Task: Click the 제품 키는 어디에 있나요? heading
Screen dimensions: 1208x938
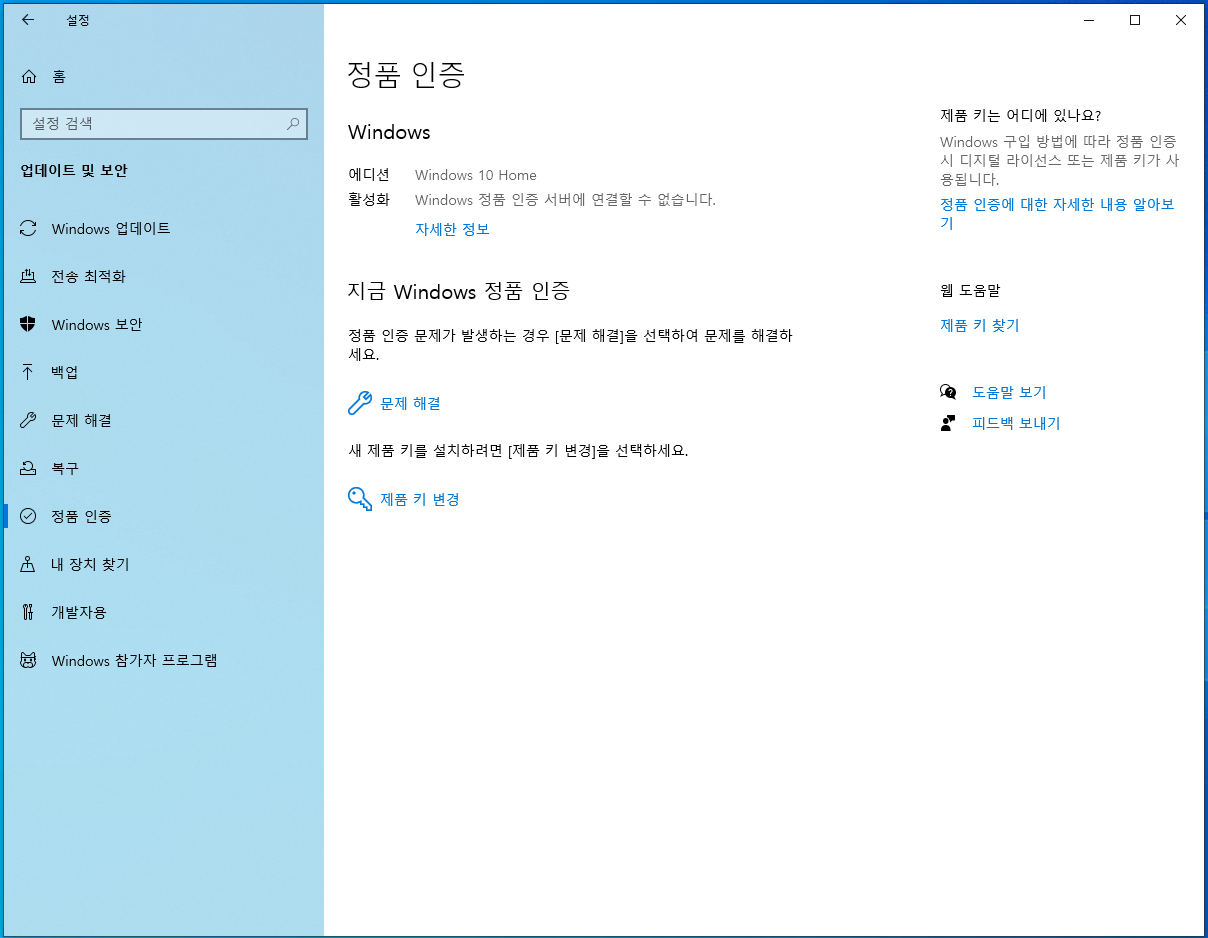Action: tap(1020, 115)
